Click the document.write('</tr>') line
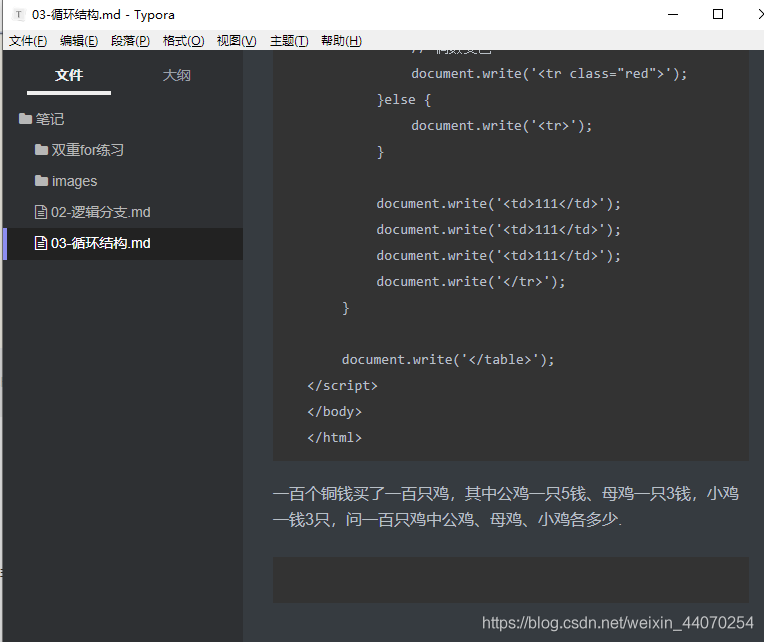 (x=471, y=282)
